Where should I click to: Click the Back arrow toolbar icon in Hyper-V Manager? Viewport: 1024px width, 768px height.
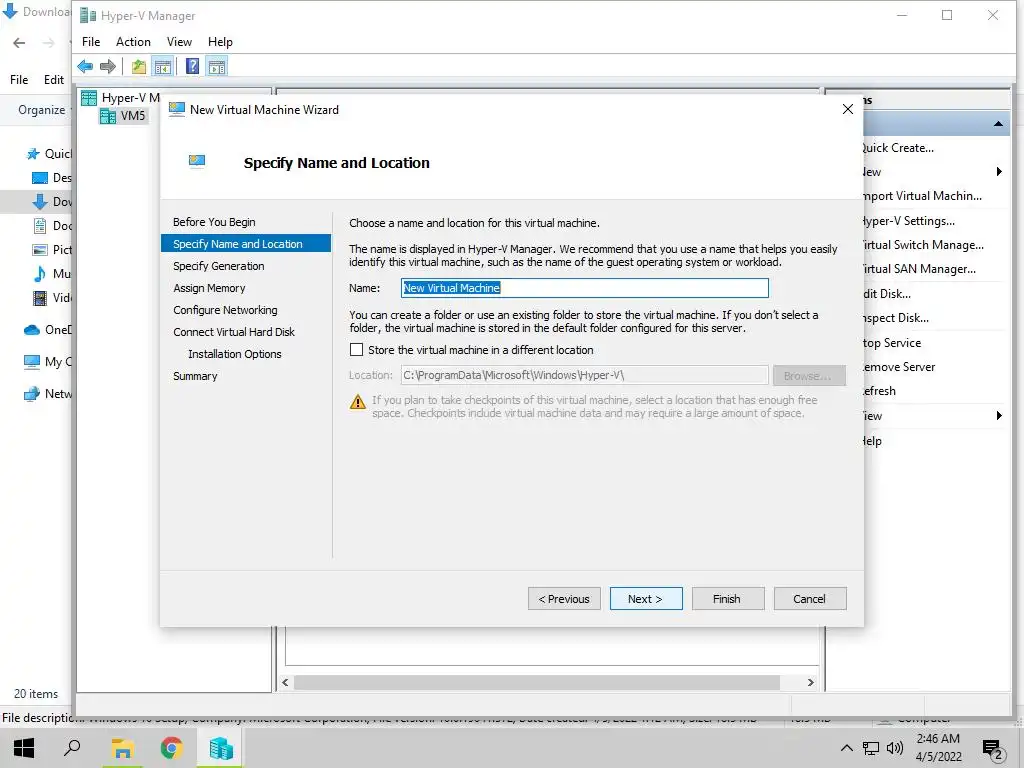click(85, 66)
